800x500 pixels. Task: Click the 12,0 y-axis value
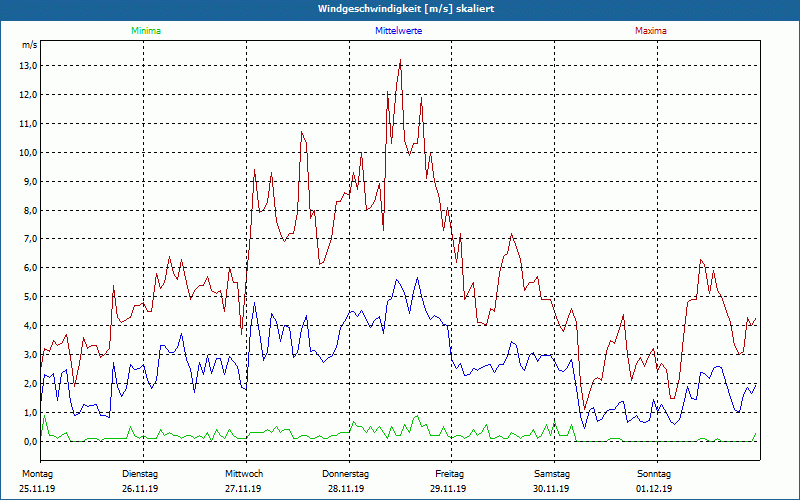(x=28, y=95)
